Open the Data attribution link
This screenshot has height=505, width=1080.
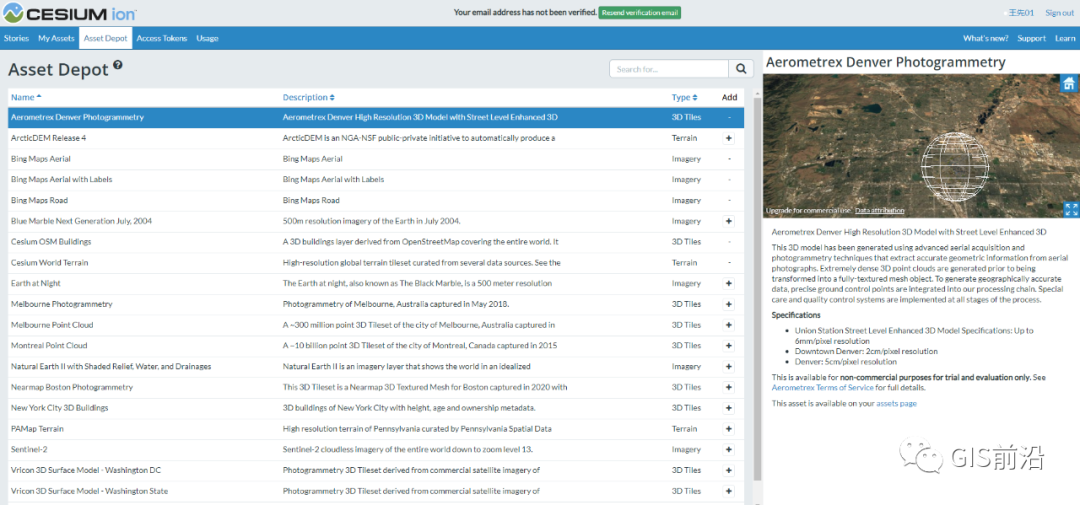pyautogui.click(x=880, y=210)
